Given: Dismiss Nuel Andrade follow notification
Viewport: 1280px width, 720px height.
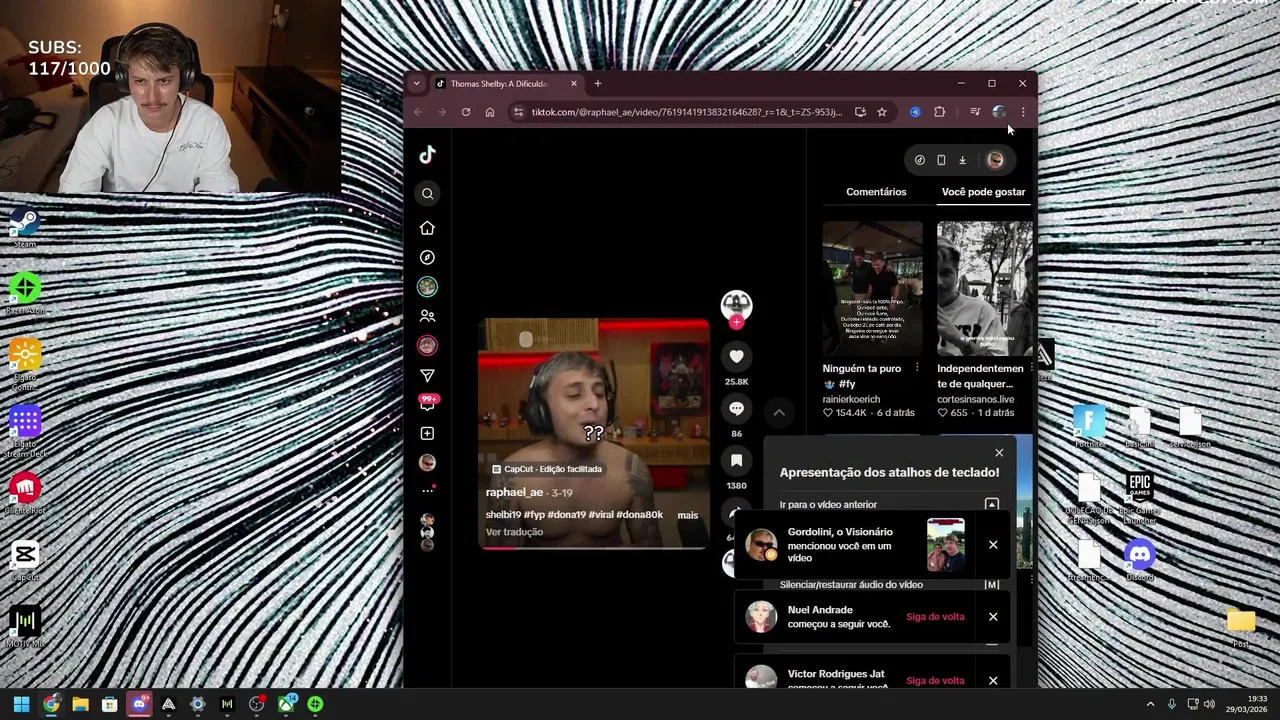Looking at the screenshot, I should [993, 617].
